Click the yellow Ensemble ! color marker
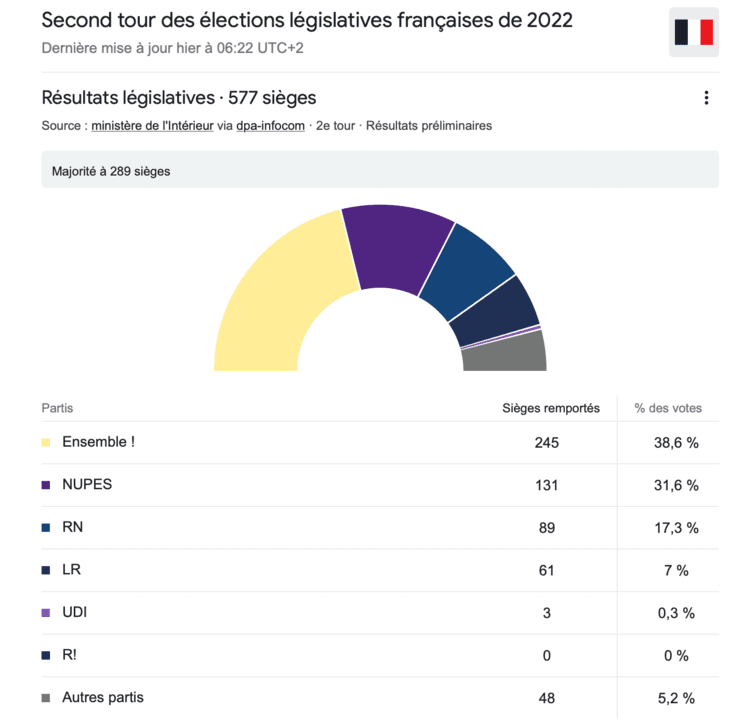745x724 pixels. coord(46,442)
